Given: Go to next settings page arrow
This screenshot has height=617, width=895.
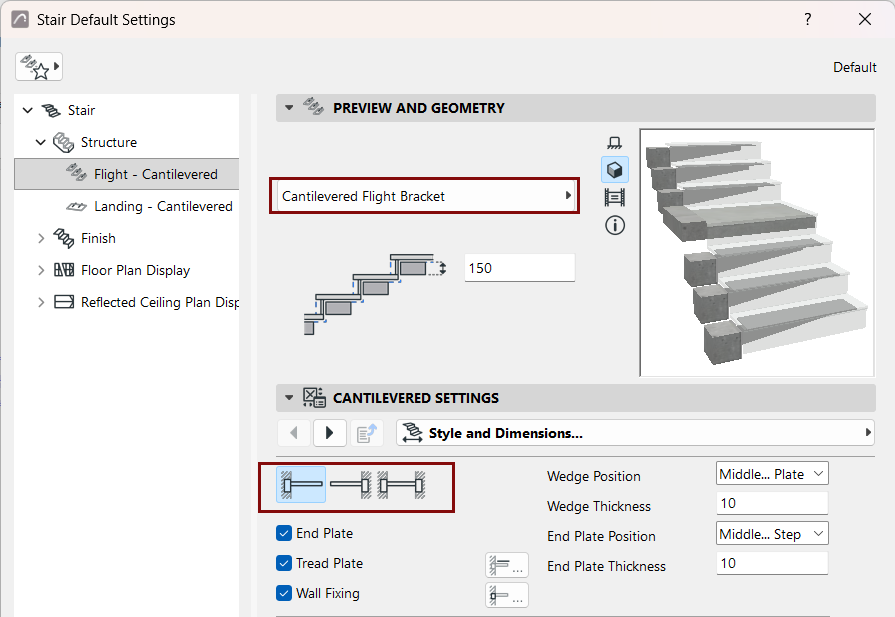Looking at the screenshot, I should click(329, 433).
